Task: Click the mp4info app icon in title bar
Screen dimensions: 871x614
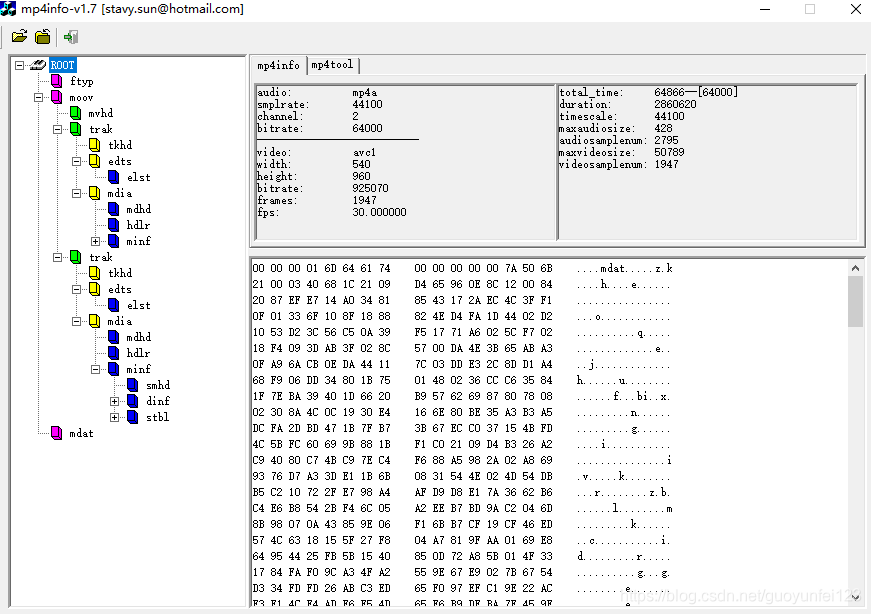Action: point(8,9)
